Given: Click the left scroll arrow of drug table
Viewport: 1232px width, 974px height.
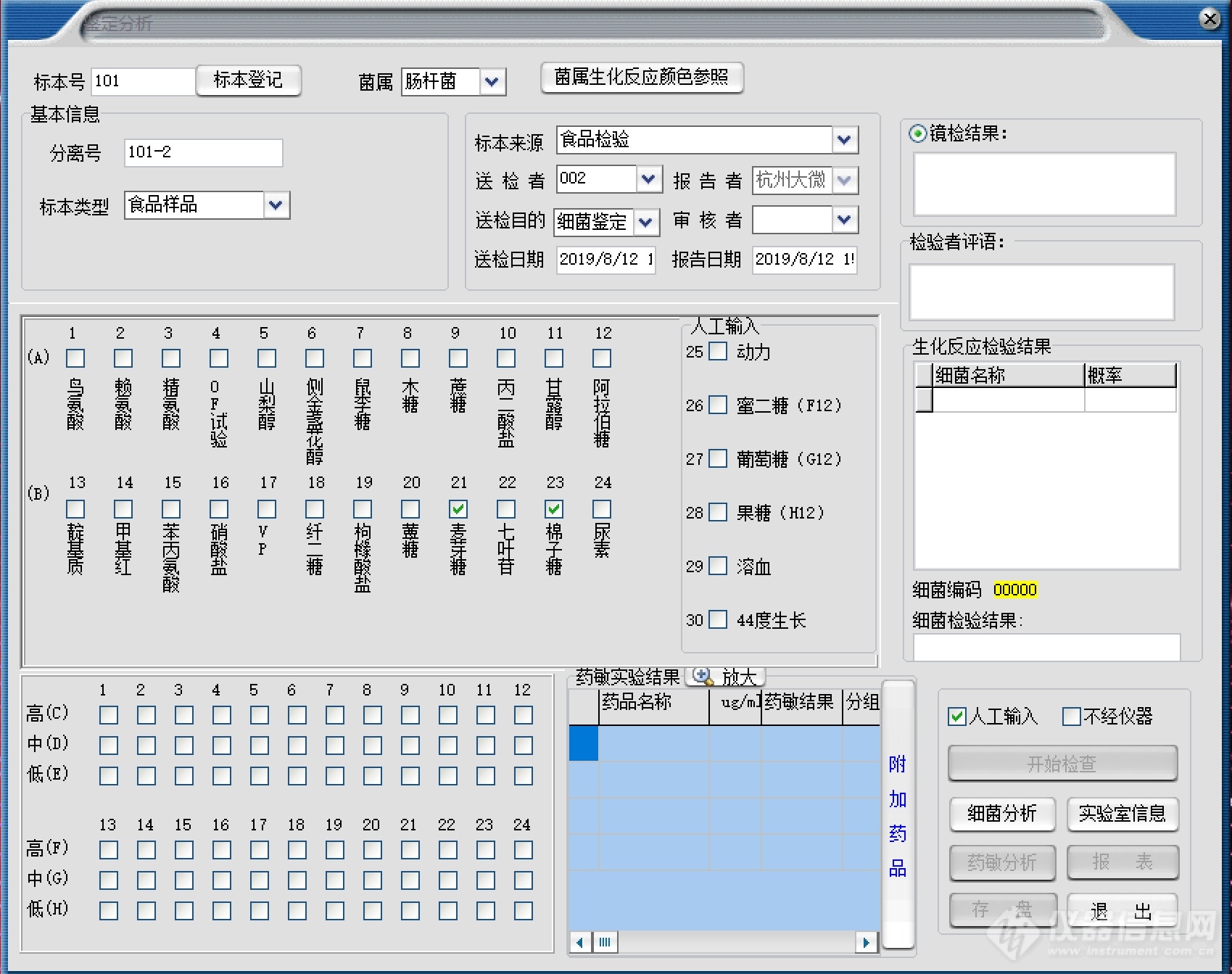Looking at the screenshot, I should 579,942.
